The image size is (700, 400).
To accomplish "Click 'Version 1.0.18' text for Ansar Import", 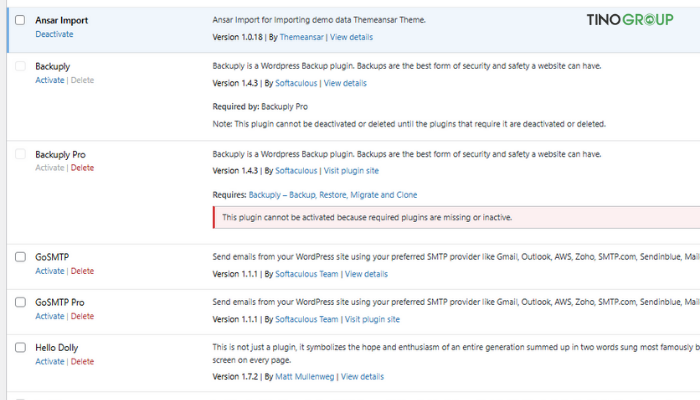I will pos(238,37).
